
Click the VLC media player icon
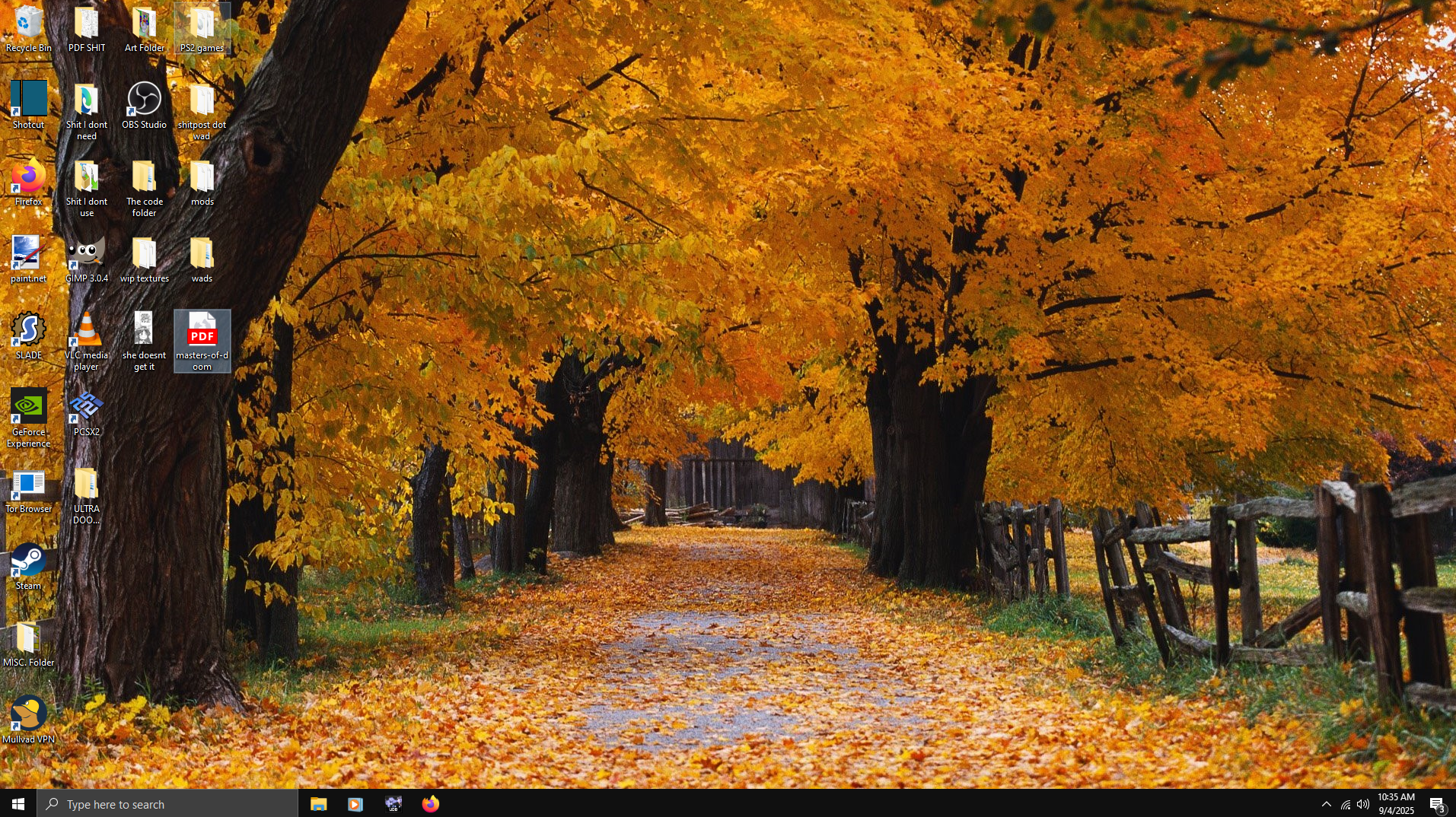click(87, 332)
